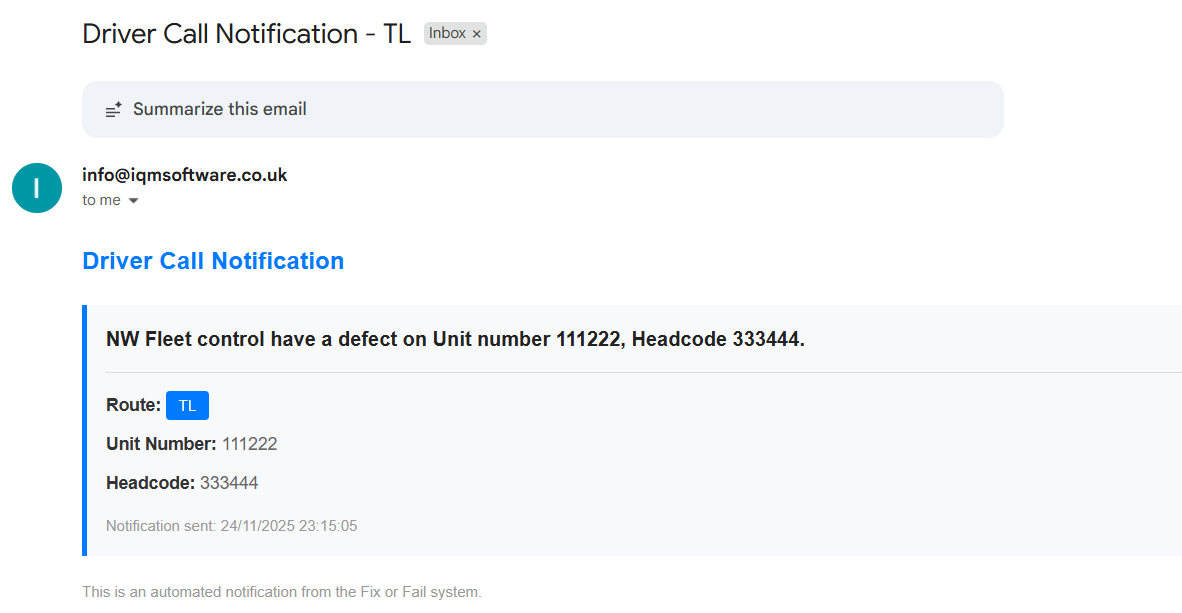Image resolution: width=1182 pixels, height=613 pixels.
Task: Click the "Route:" field label
Action: click(x=133, y=405)
